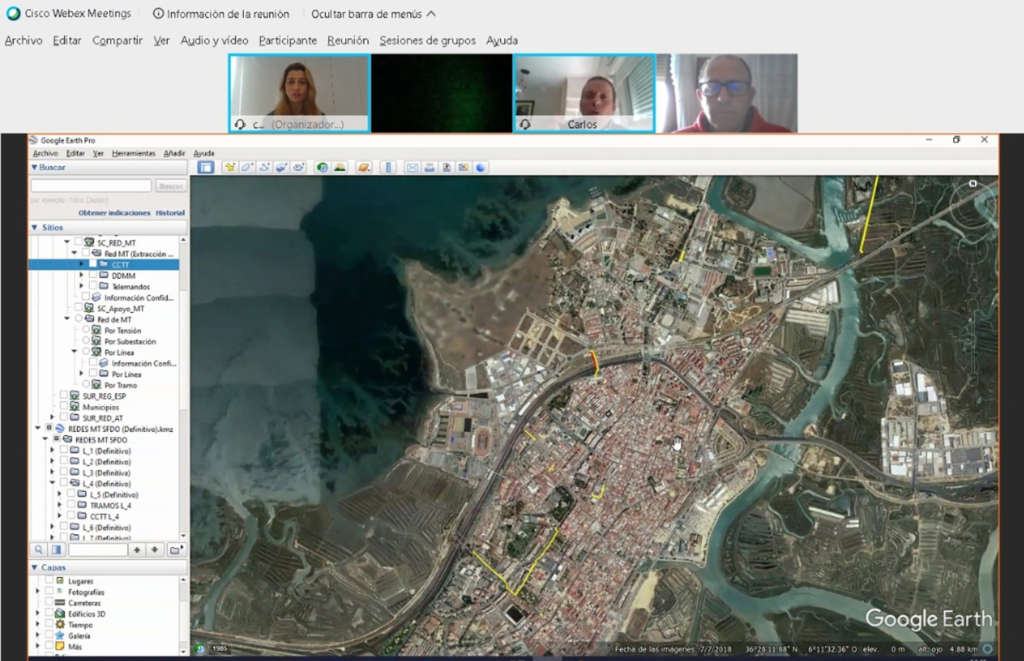Expand the L_1 (Definitivo) folder
The image size is (1024, 661).
52,451
